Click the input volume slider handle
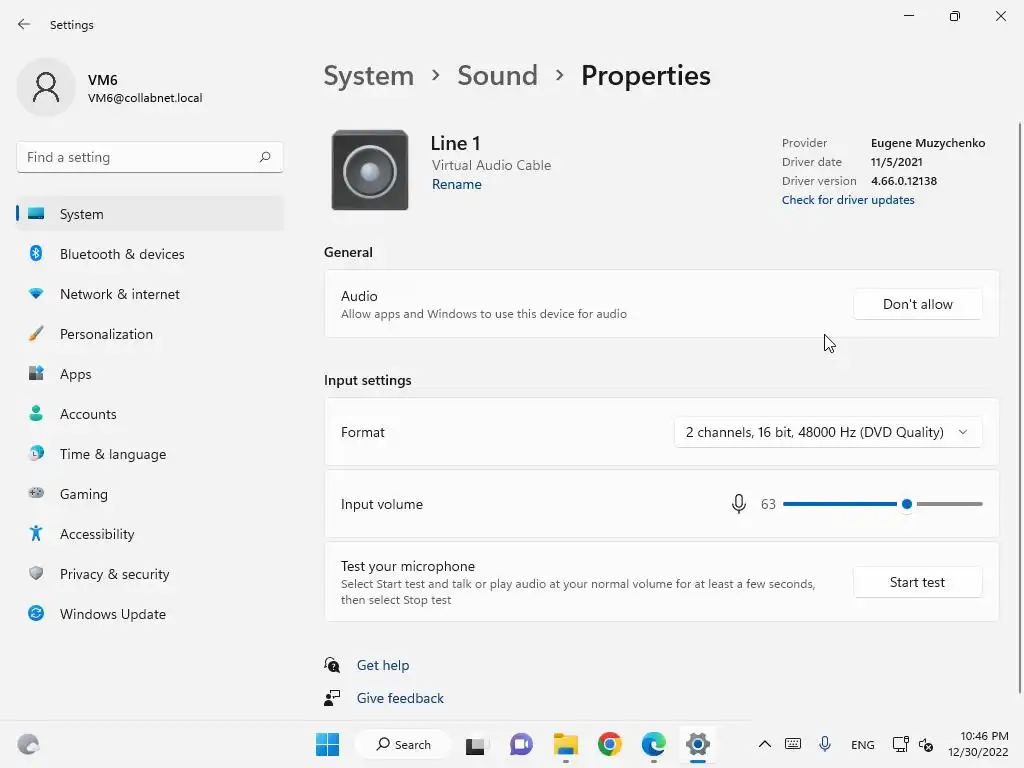The height and width of the screenshot is (768, 1024). point(907,504)
